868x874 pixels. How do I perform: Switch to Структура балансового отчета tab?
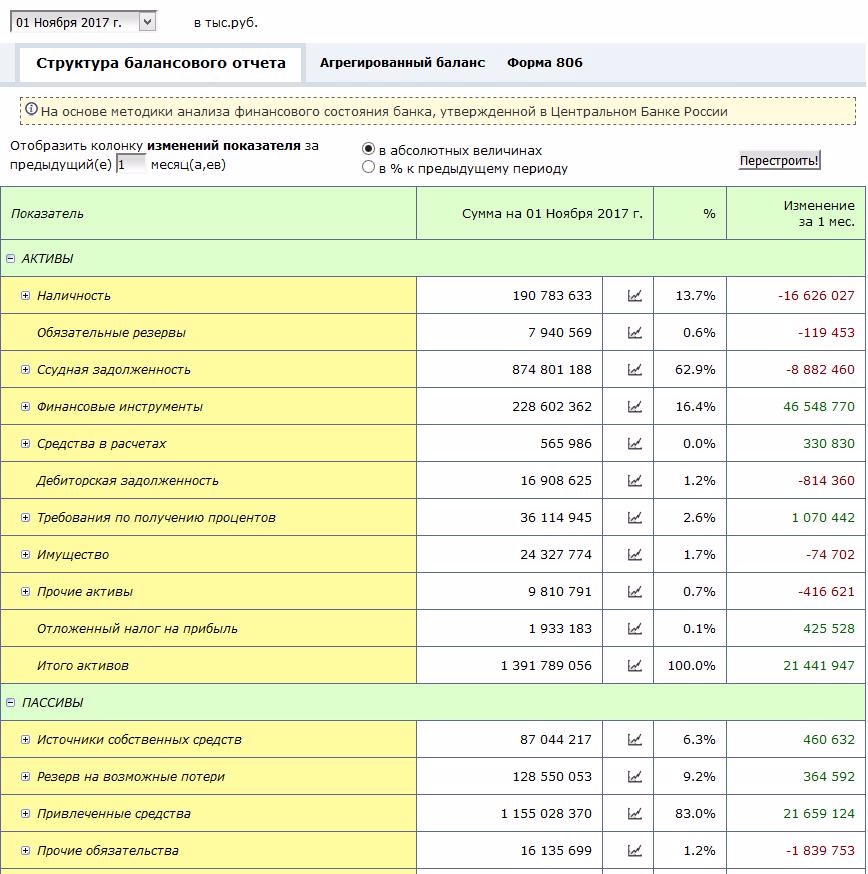click(161, 63)
